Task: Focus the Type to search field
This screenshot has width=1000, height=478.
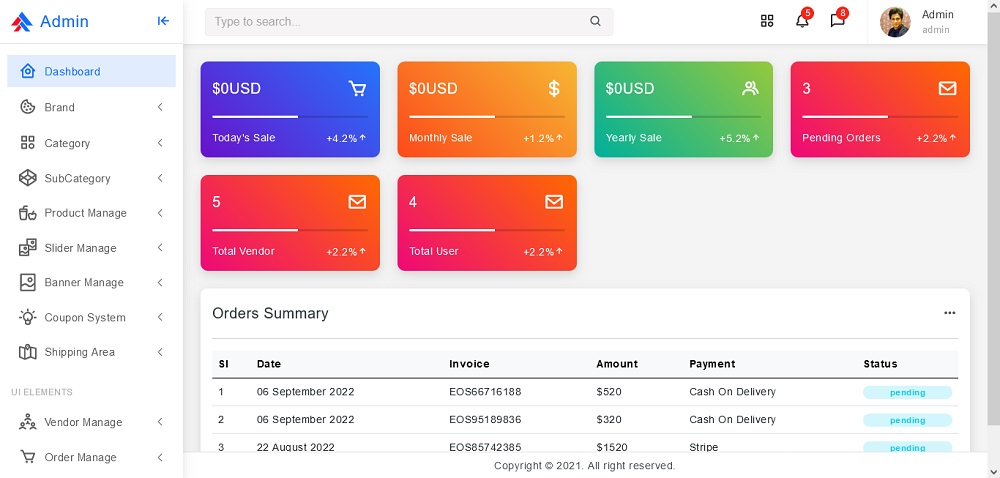Action: pos(395,21)
